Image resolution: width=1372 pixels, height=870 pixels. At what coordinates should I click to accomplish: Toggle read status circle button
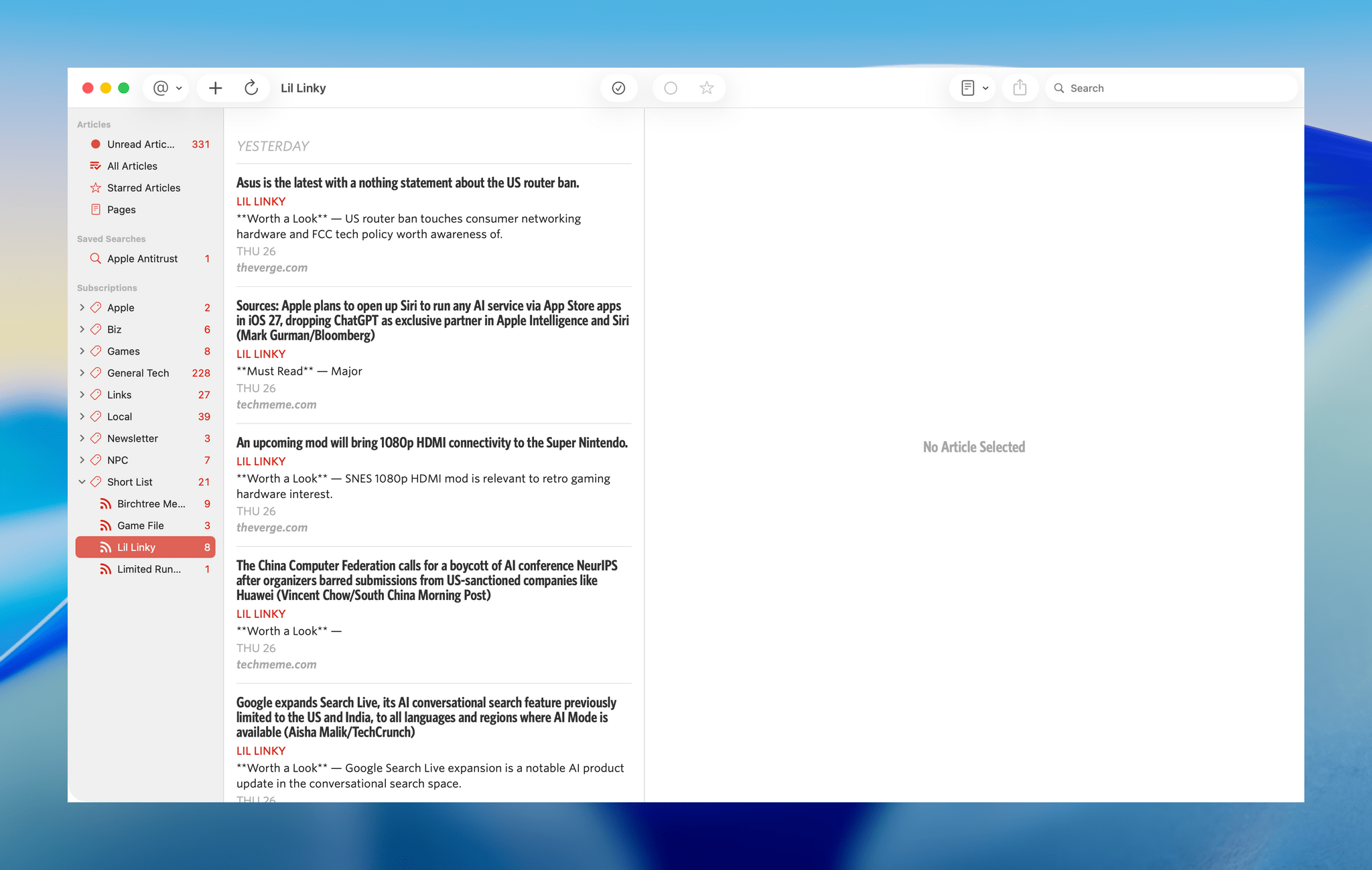pos(671,88)
